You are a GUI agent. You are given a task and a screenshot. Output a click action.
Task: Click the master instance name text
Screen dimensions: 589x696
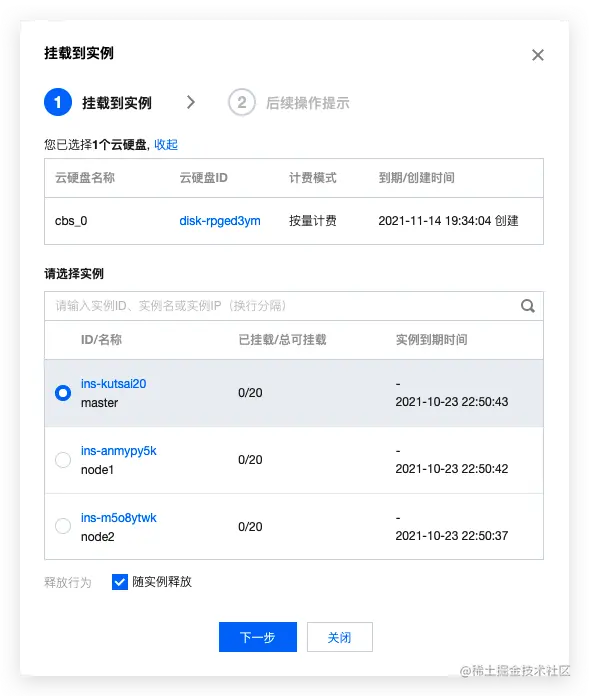tap(99, 403)
